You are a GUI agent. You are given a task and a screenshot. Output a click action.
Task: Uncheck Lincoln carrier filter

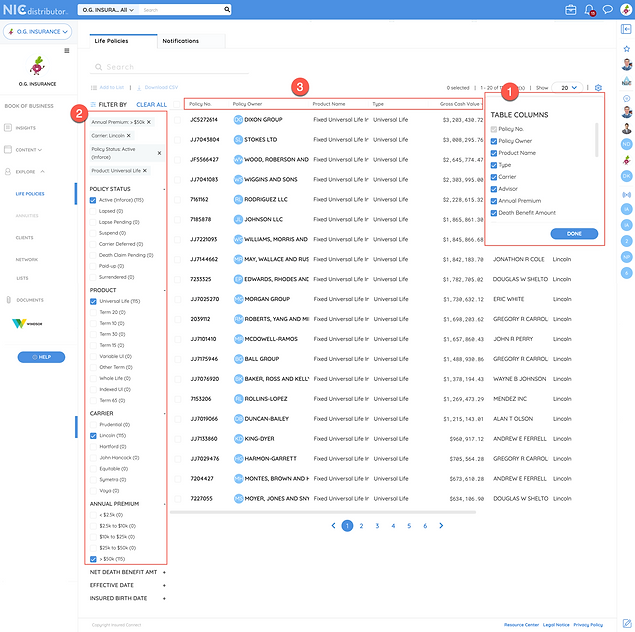93,436
